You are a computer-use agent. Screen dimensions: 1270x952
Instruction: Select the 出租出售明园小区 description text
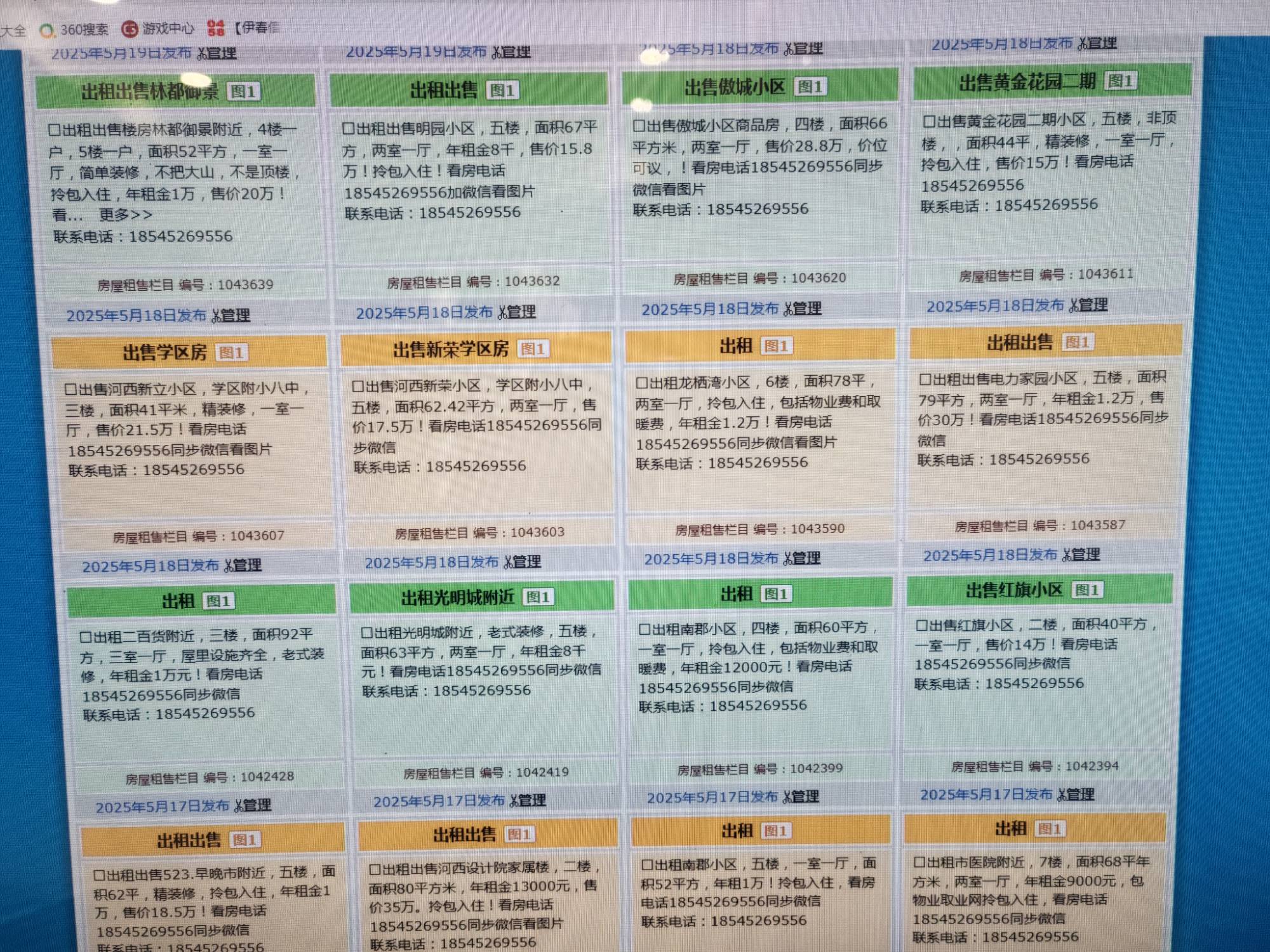470,159
